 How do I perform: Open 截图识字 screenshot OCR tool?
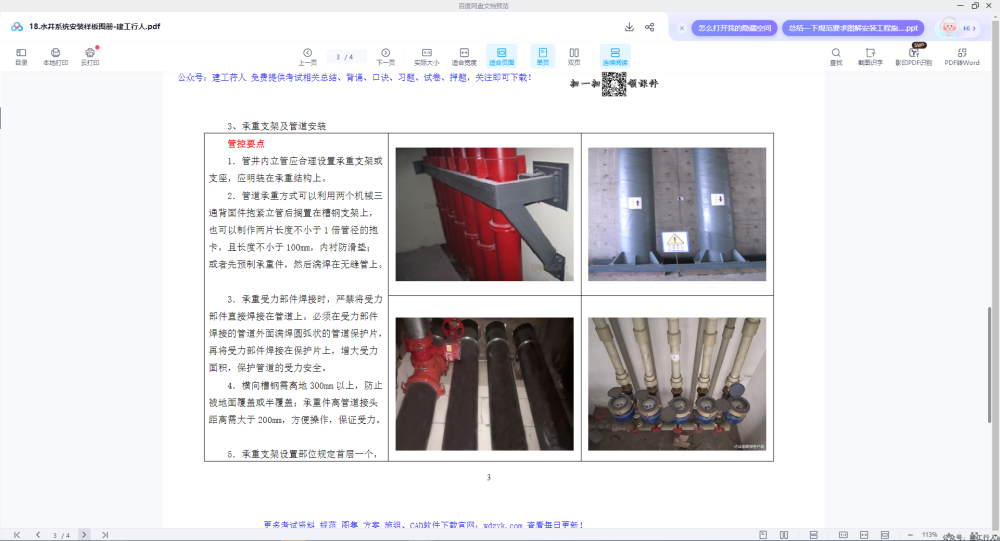[x=870, y=56]
